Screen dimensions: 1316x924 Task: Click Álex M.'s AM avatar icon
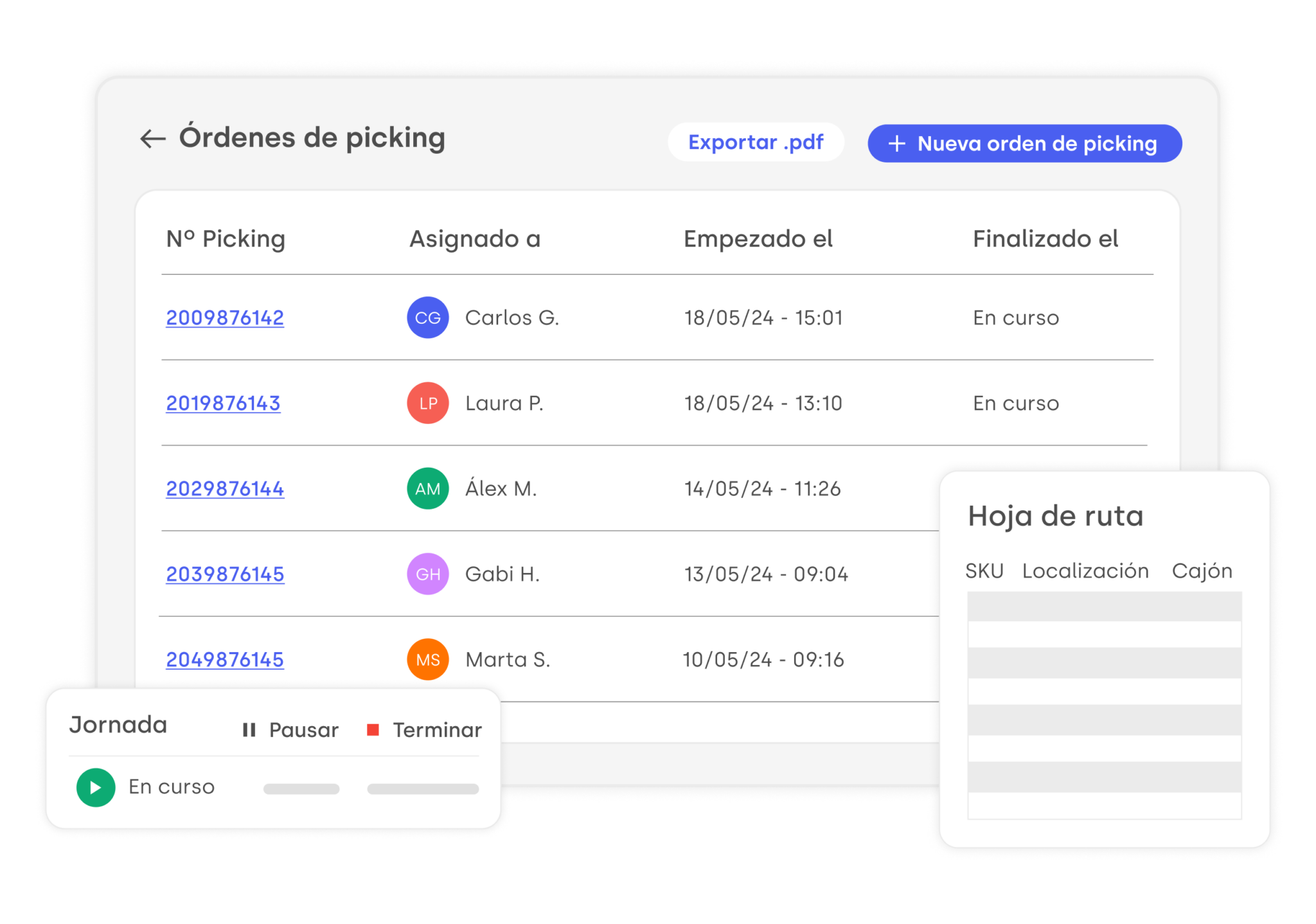pyautogui.click(x=427, y=488)
